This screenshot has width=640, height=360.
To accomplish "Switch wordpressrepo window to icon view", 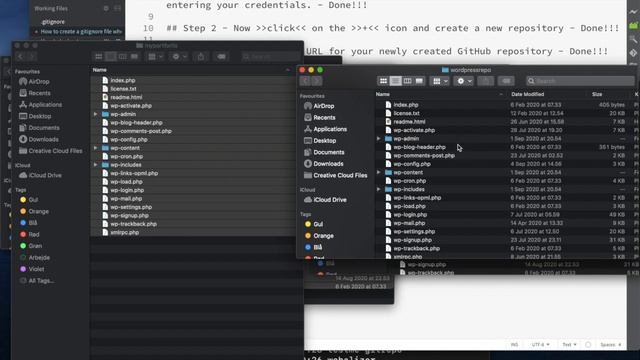I will coord(383,81).
